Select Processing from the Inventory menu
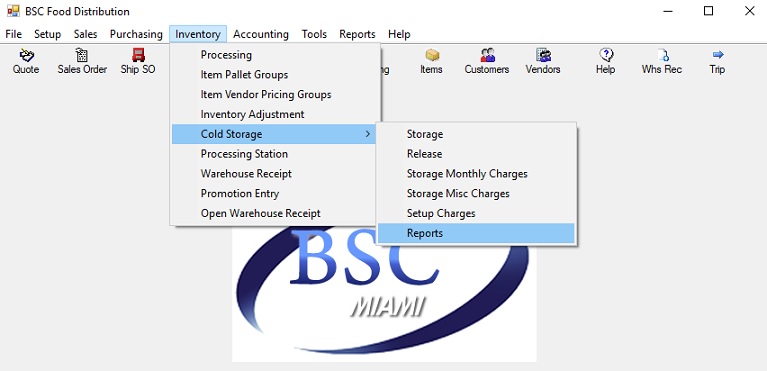 pyautogui.click(x=274, y=55)
